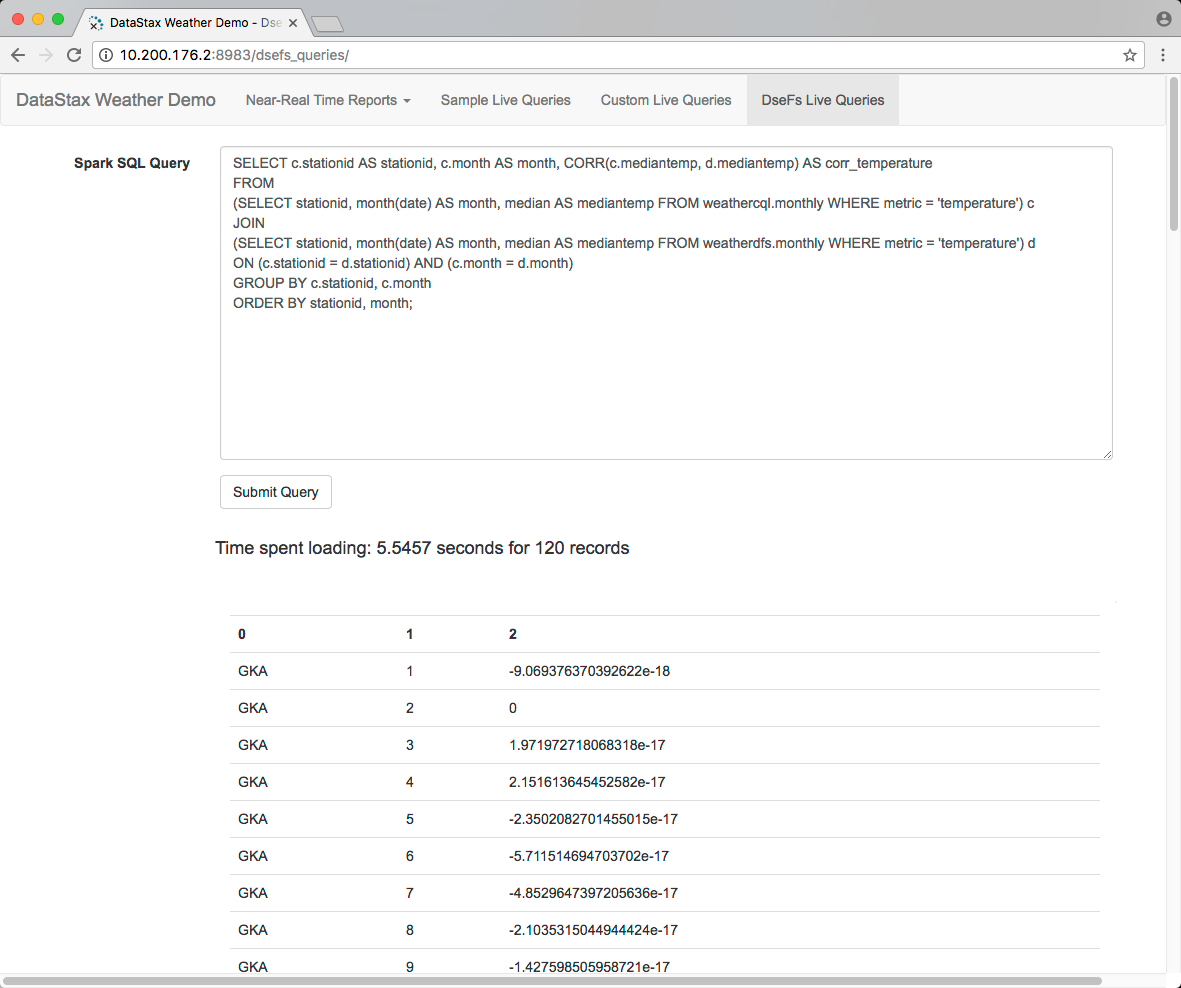The image size is (1181, 988).
Task: Click the horizontal scrollbar at bottom
Action: coord(552,981)
